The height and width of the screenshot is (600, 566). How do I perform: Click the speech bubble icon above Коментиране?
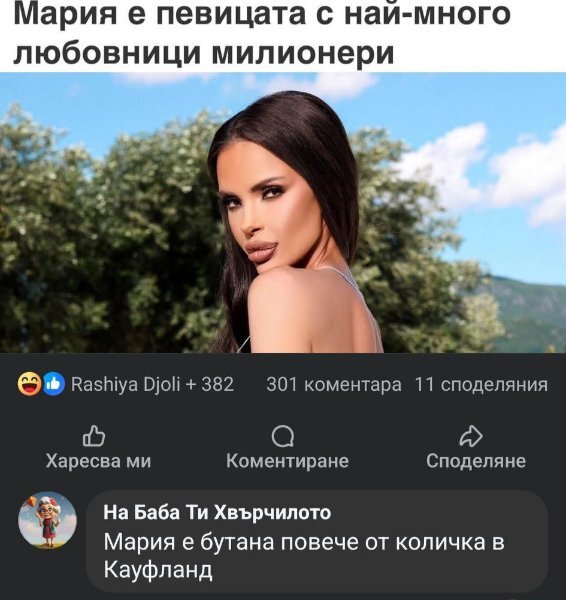[283, 436]
